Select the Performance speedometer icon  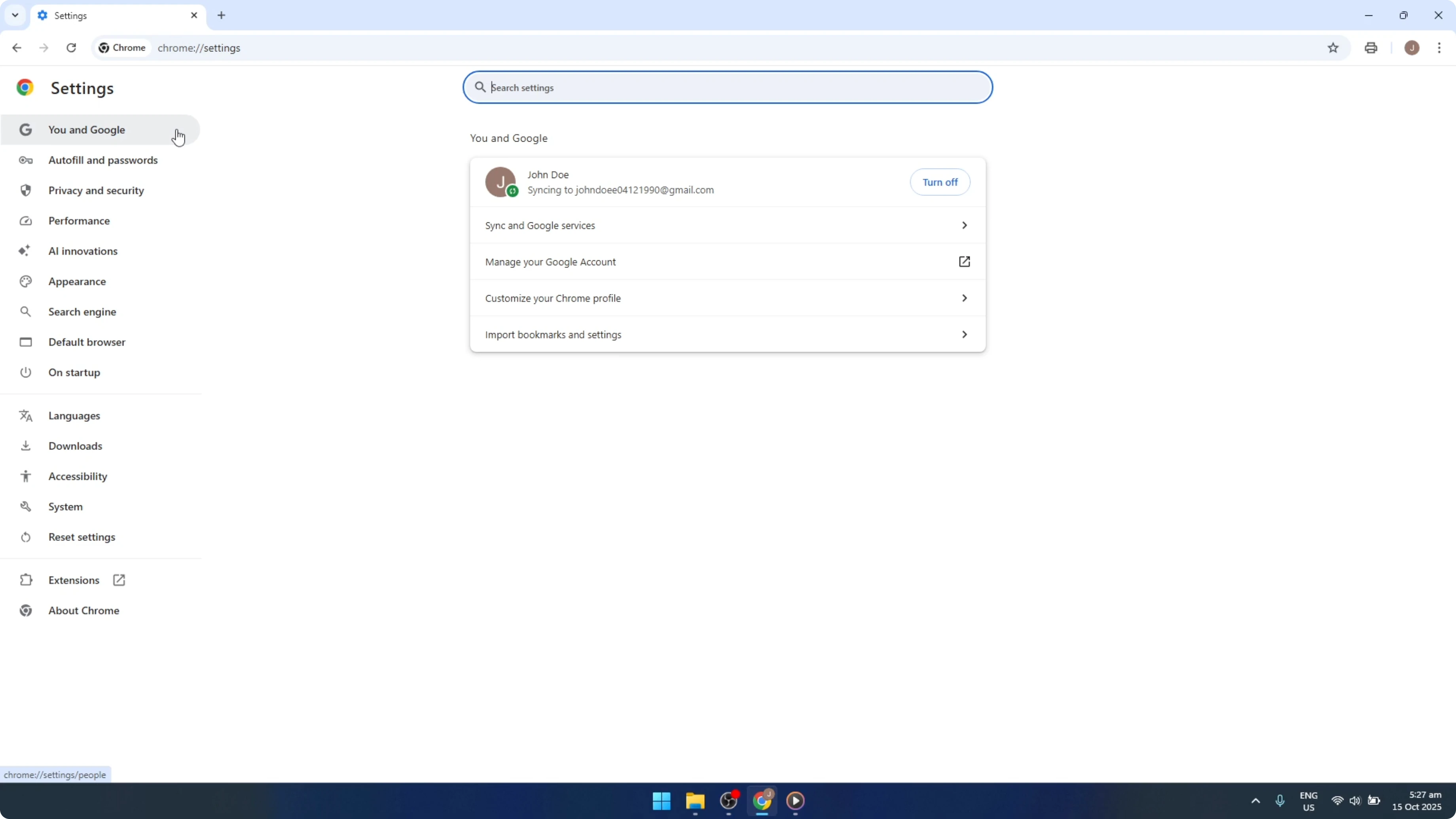coord(25,220)
